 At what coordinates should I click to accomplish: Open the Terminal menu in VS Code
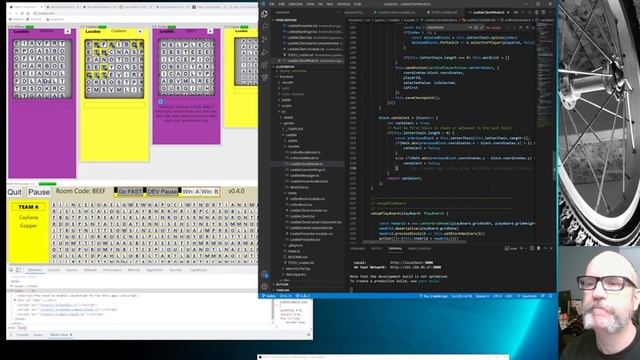click(344, 4)
